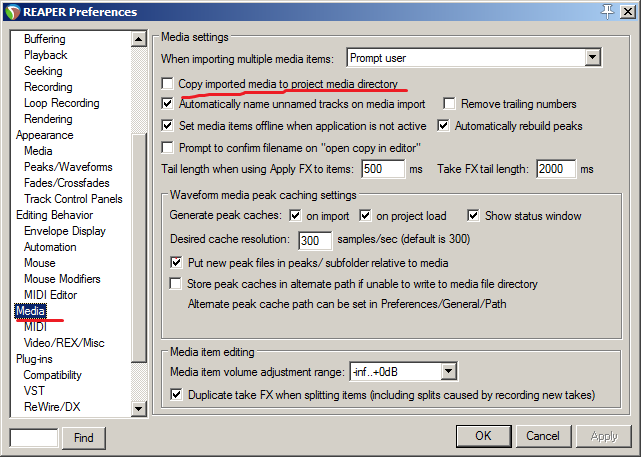The width and height of the screenshot is (641, 457).
Task: Select the highlighted Media category
Action: pyautogui.click(x=30, y=311)
